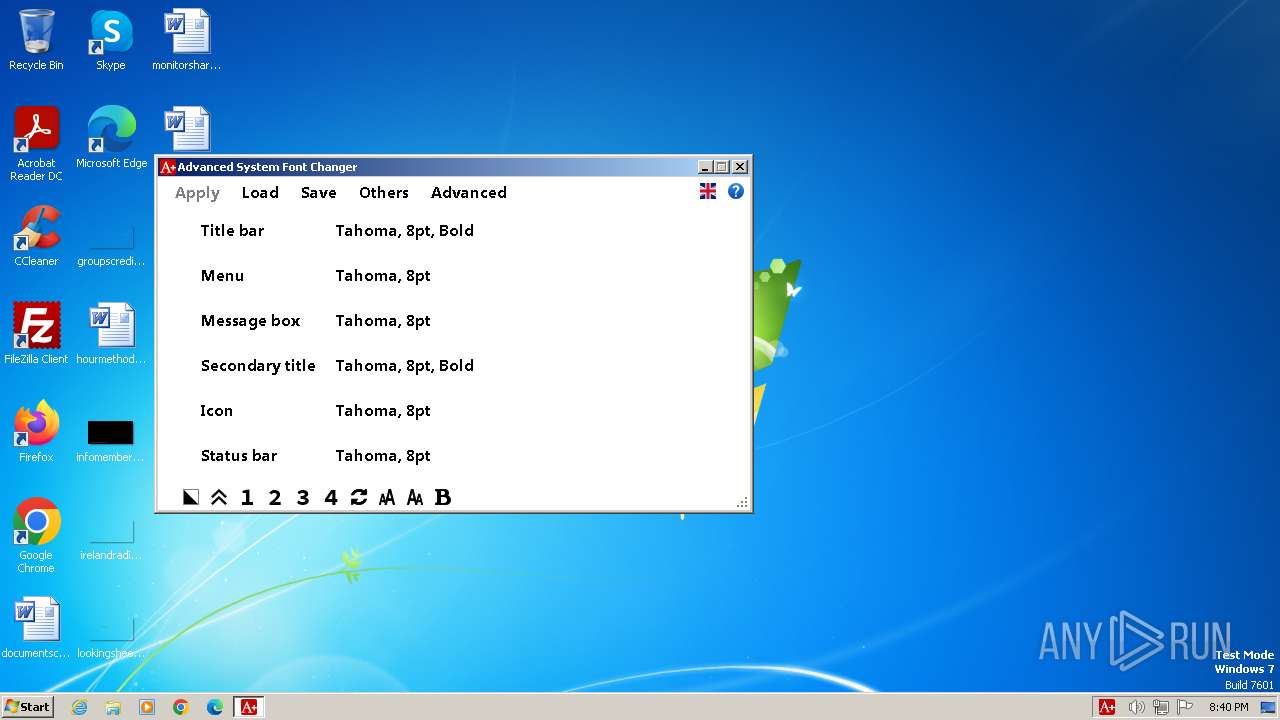This screenshot has height=720, width=1280.
Task: Click the Show desktop button
Action: pyautogui.click(x=1268, y=707)
